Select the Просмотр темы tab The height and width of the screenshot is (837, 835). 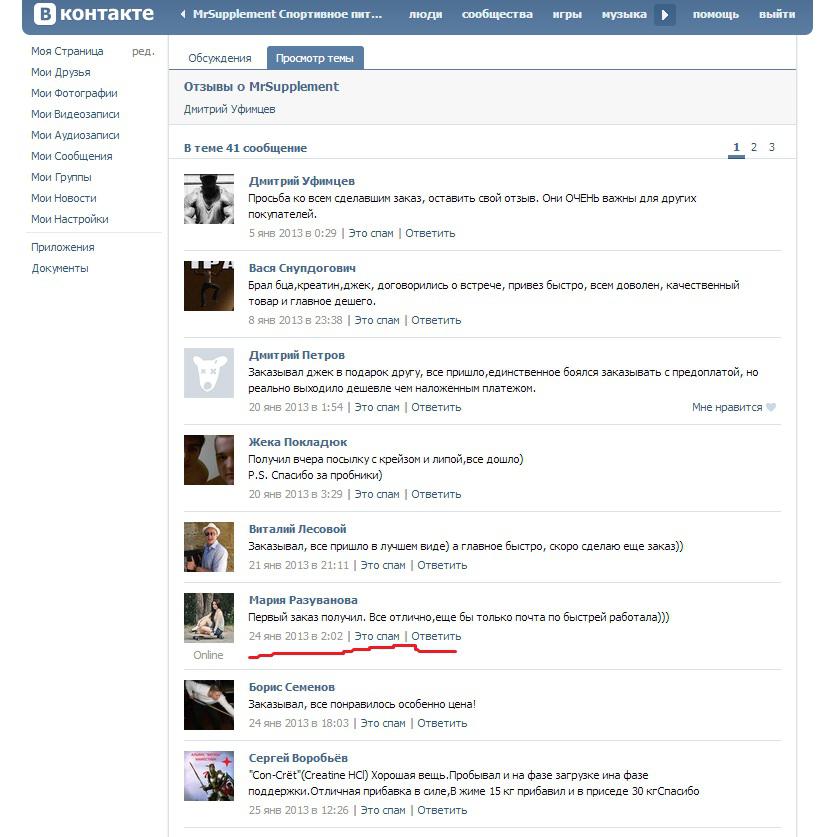pos(315,58)
